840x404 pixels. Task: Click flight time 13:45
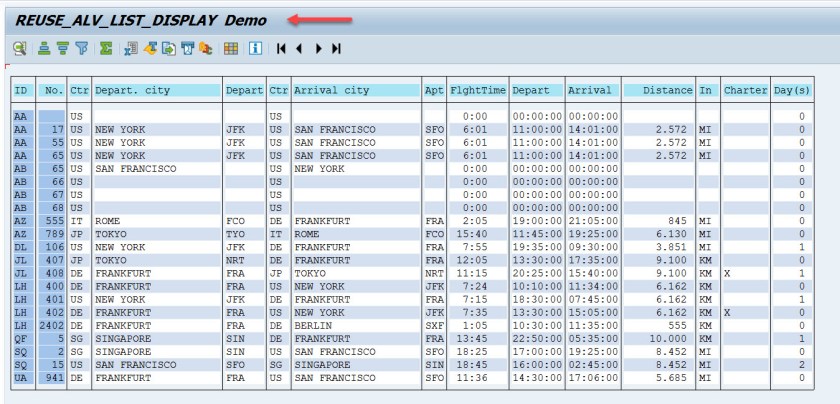click(x=472, y=339)
